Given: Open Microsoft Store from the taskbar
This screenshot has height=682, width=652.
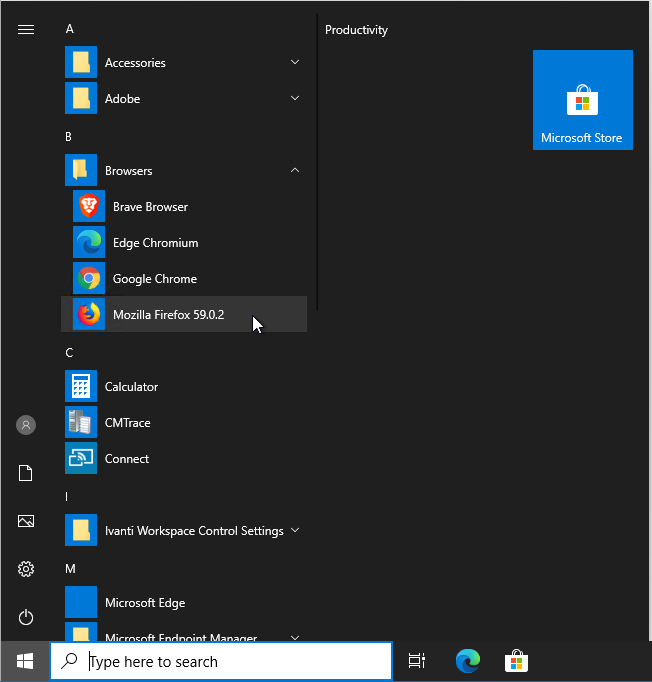Looking at the screenshot, I should click(x=516, y=661).
